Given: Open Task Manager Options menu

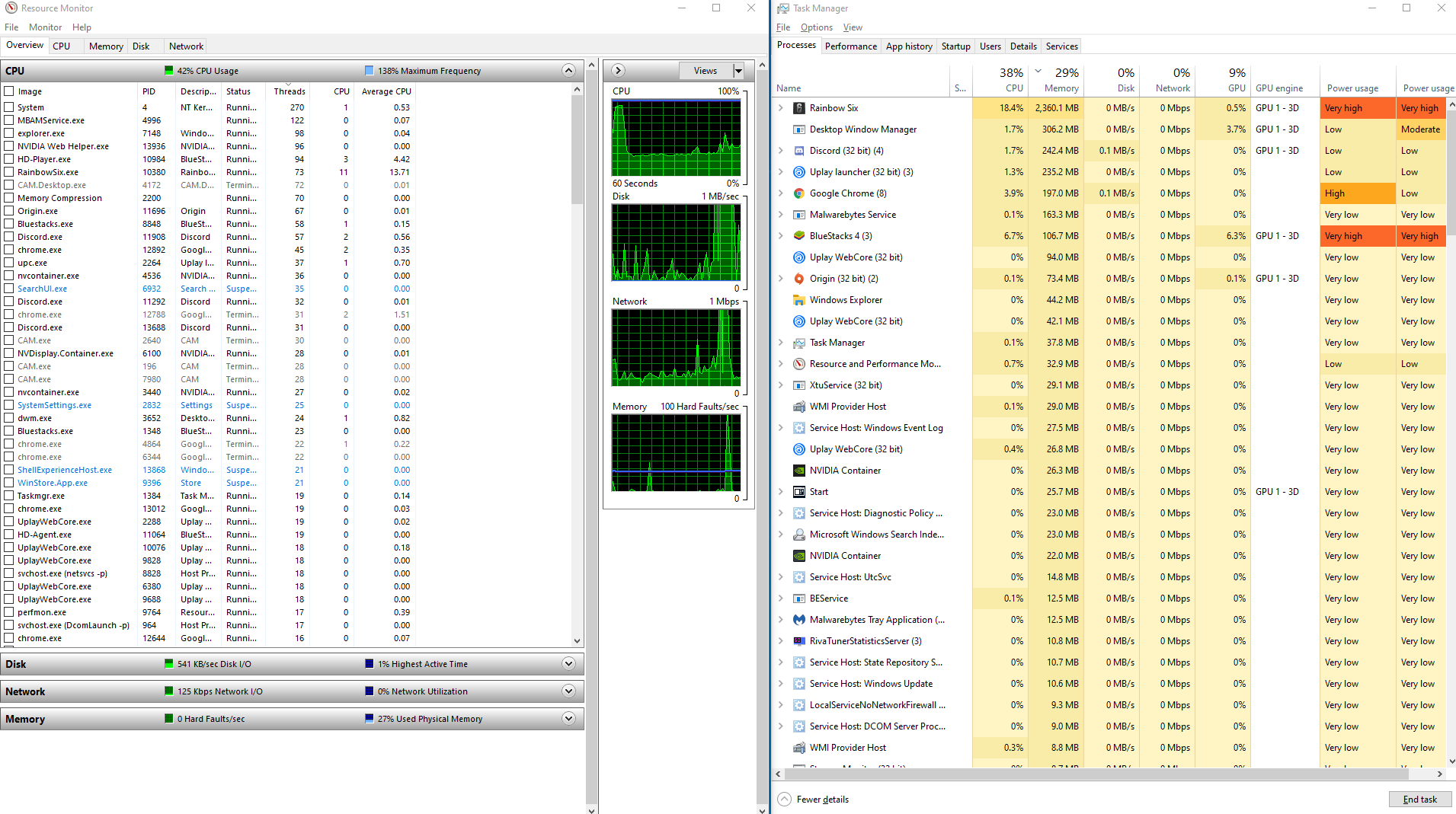Looking at the screenshot, I should pyautogui.click(x=817, y=27).
